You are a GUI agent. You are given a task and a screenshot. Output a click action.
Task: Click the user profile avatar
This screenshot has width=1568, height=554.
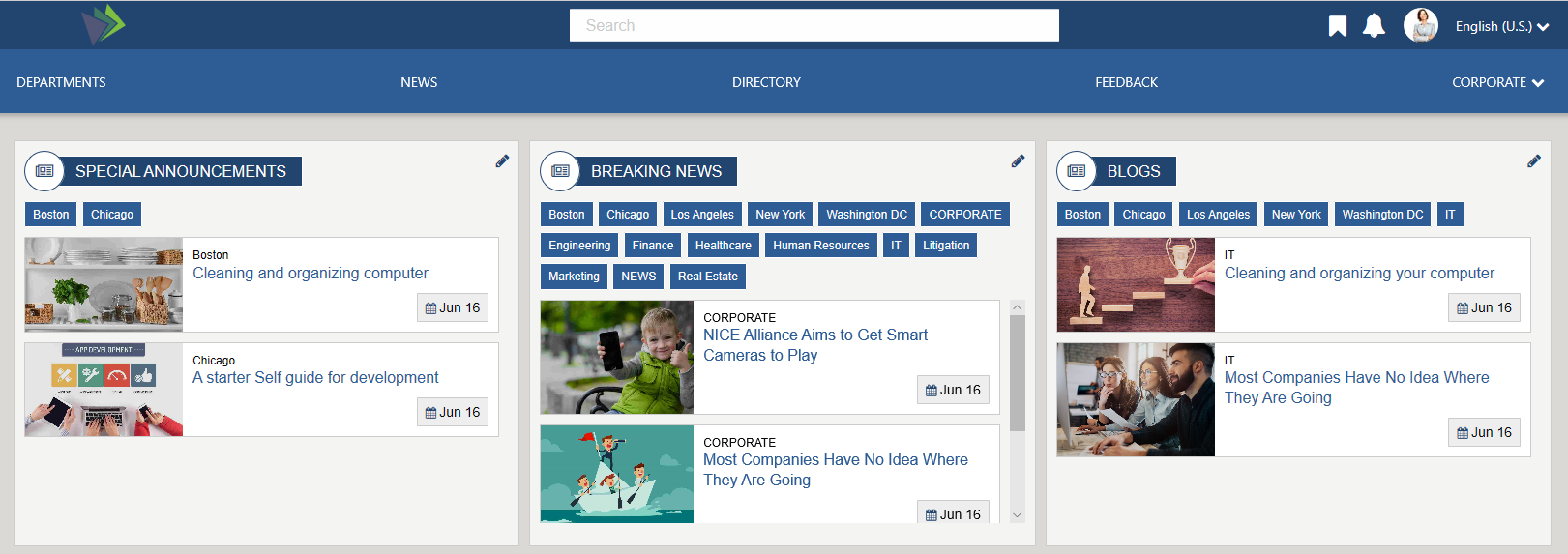click(x=1420, y=26)
